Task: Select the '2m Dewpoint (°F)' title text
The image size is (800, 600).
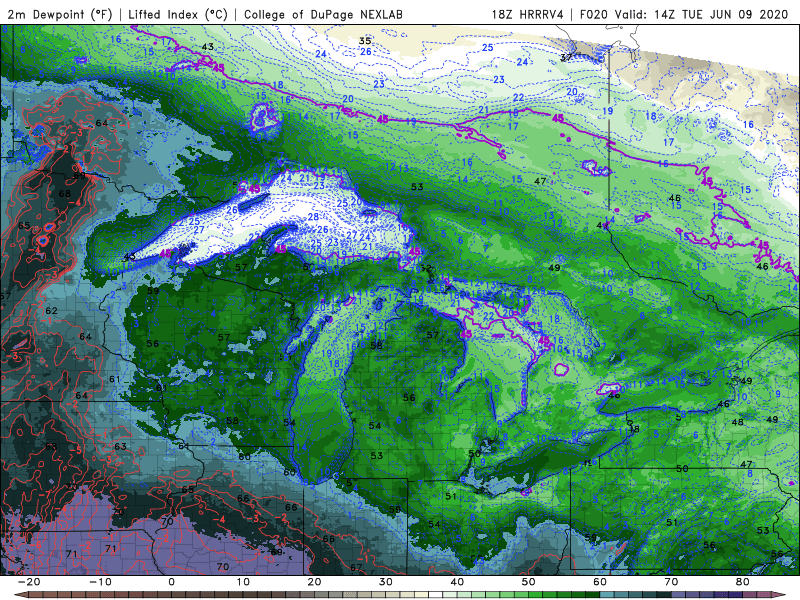Action: pyautogui.click(x=60, y=14)
